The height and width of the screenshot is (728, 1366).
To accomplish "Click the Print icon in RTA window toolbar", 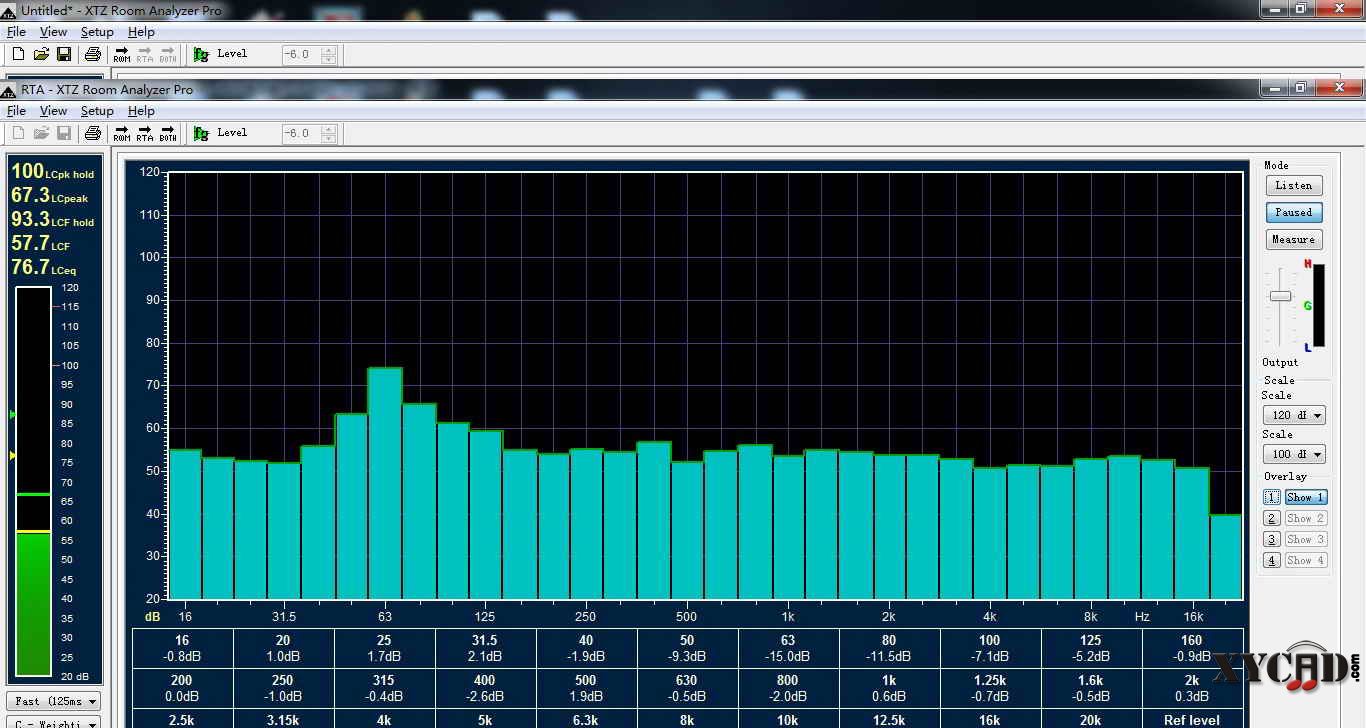I will 92,133.
